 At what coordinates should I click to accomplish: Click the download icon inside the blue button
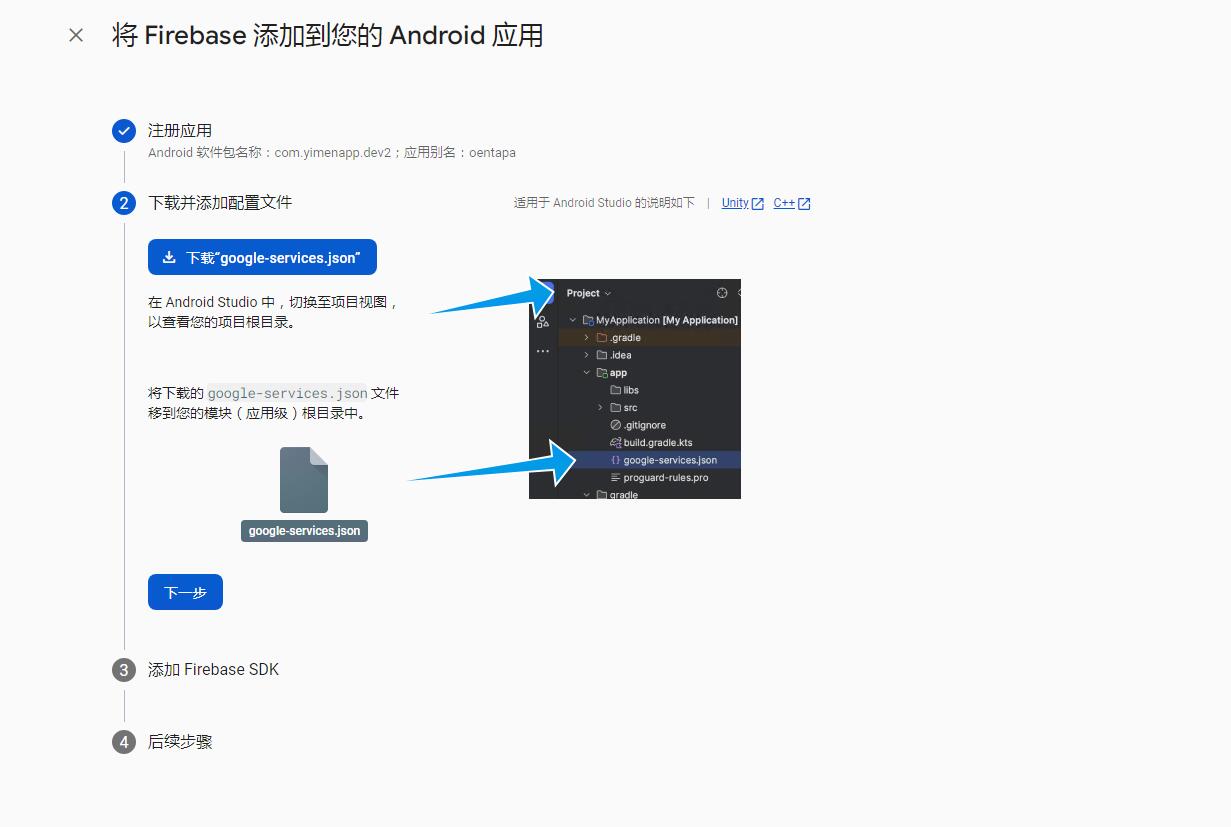[x=169, y=257]
